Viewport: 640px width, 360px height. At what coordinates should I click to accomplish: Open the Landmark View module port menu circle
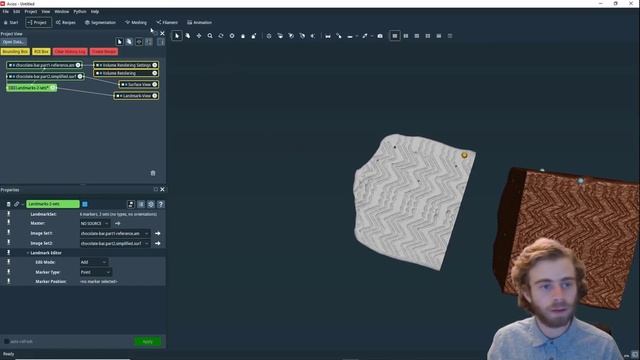(155, 96)
